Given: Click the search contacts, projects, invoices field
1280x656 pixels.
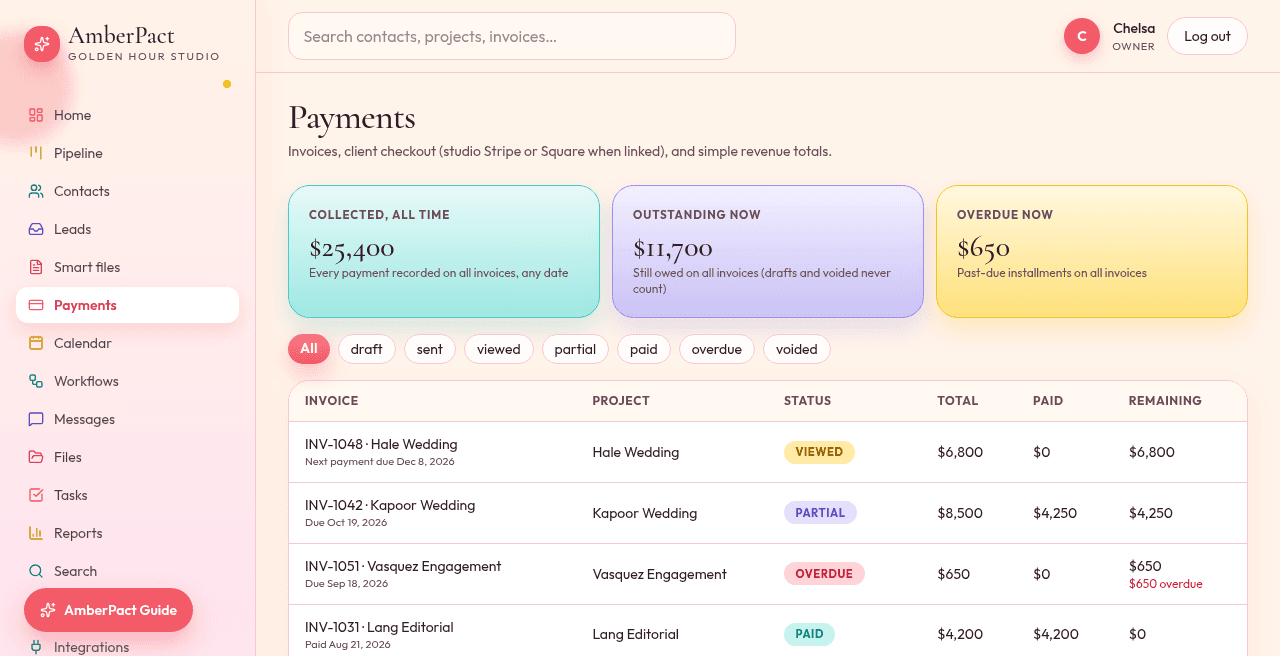Looking at the screenshot, I should (x=512, y=36).
